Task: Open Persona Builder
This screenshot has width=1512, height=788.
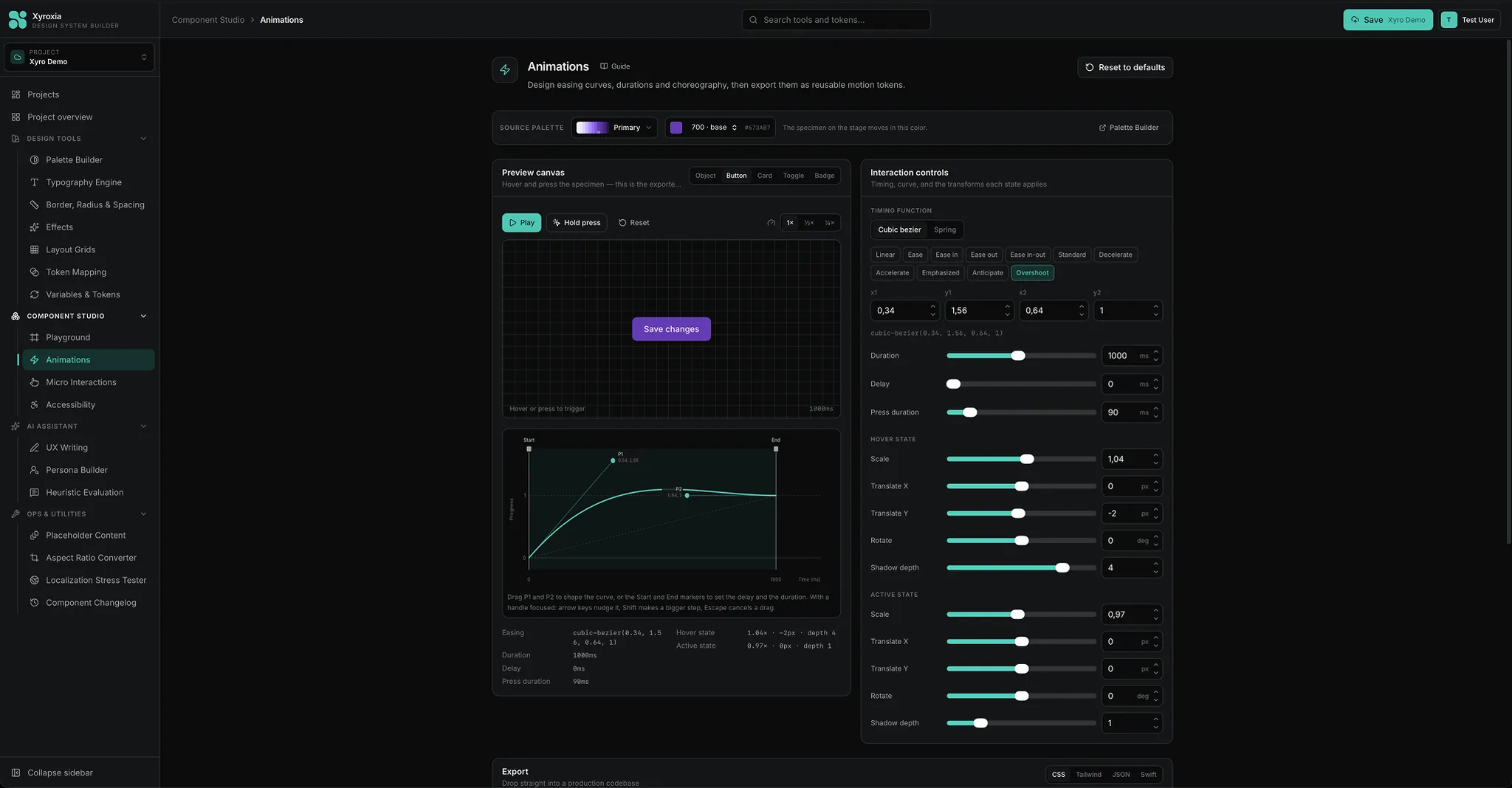Action: click(88, 470)
